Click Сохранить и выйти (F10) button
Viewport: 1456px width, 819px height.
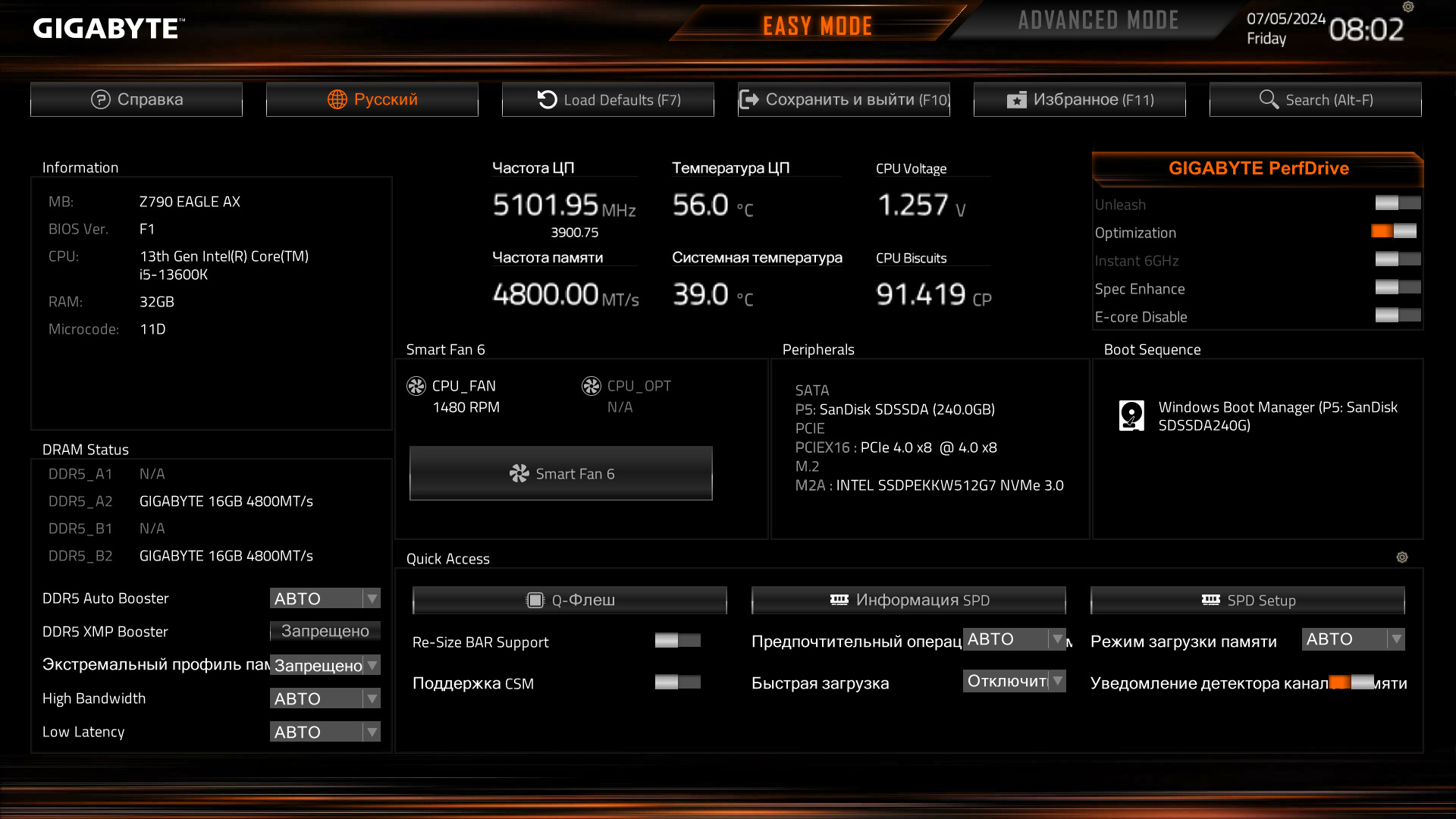[844, 99]
